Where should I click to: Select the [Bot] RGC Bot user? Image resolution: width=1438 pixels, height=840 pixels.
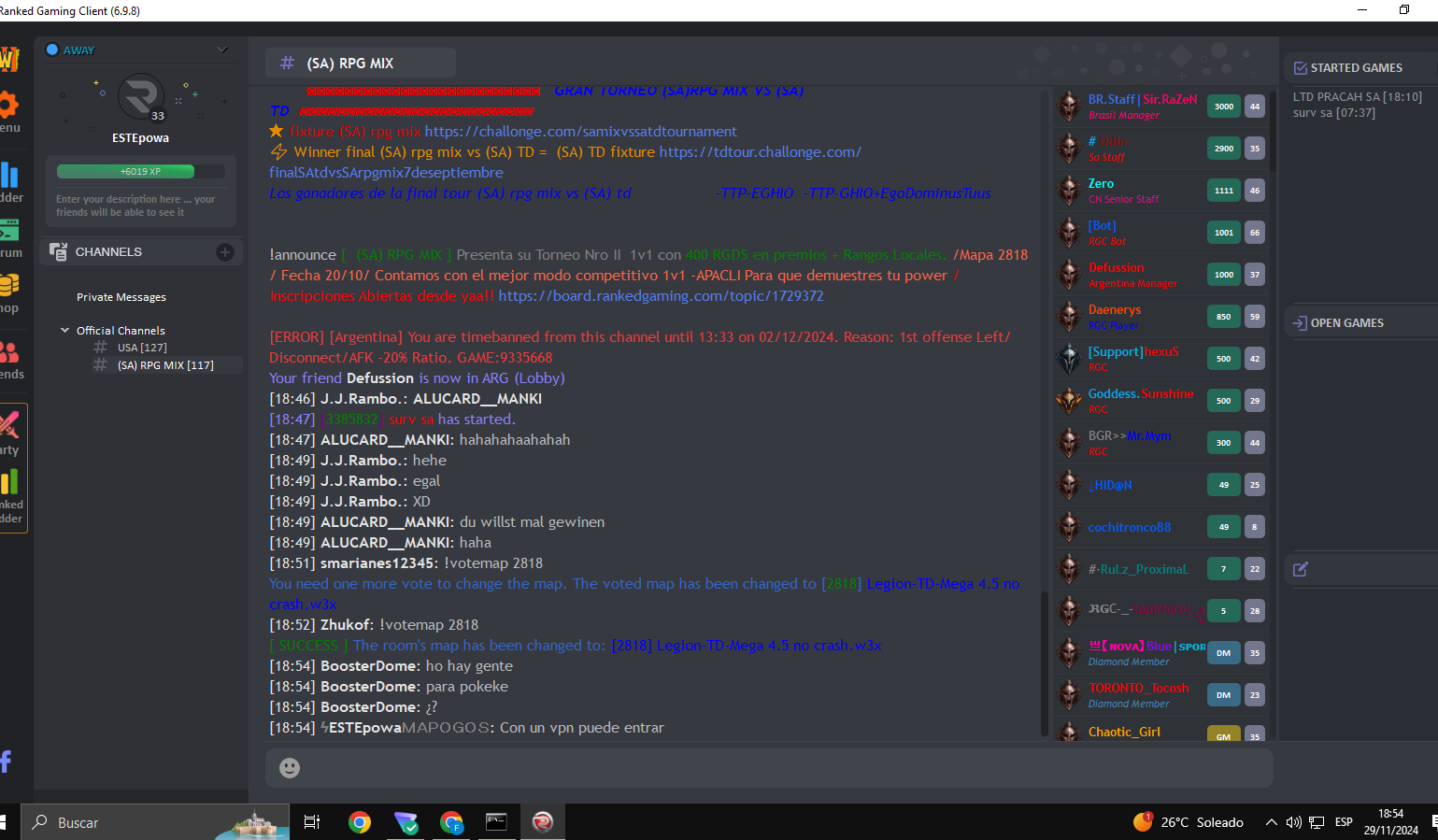[1102, 226]
